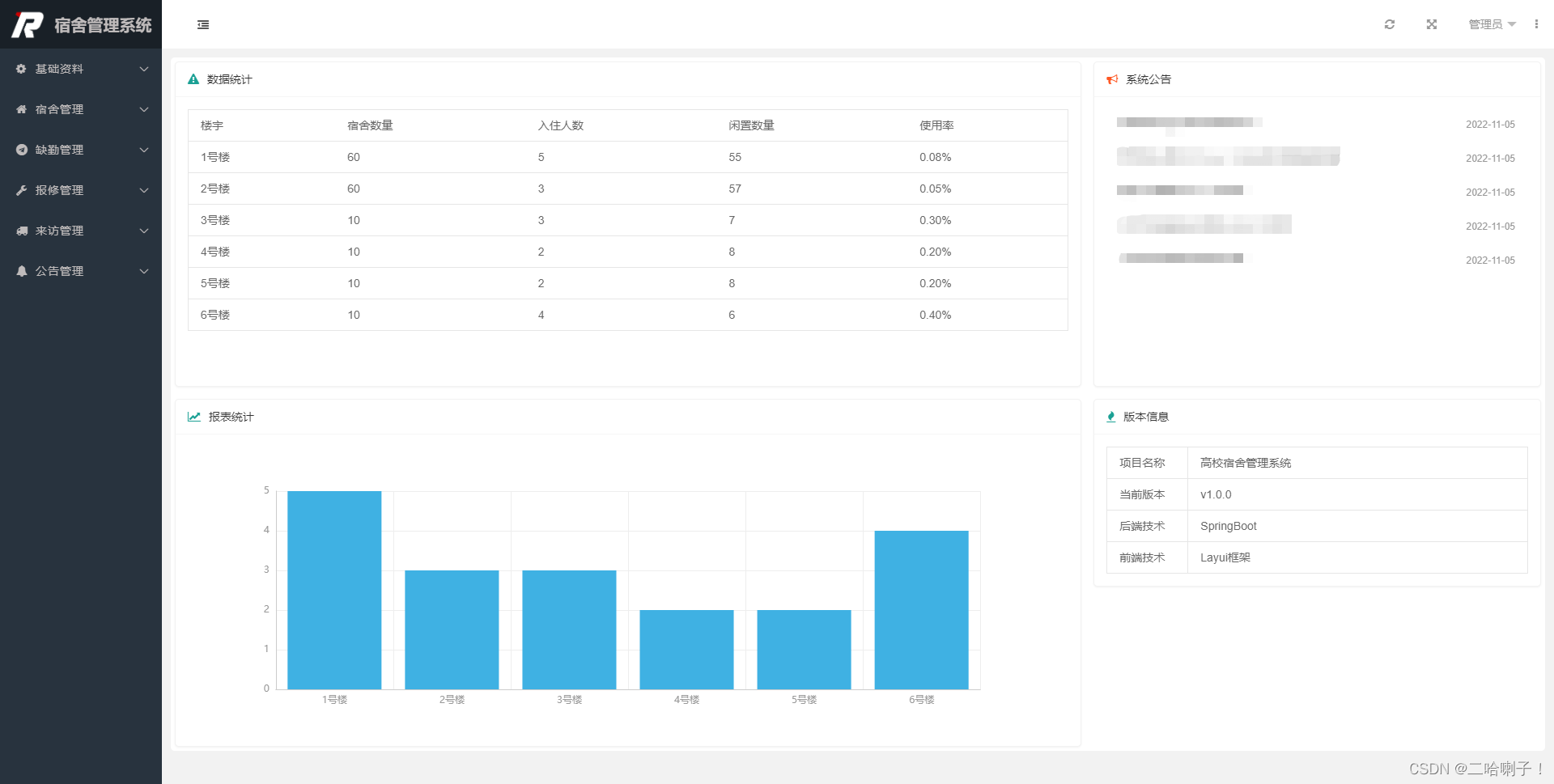Click the 楼宇 column header
Image resolution: width=1554 pixels, height=784 pixels.
click(x=212, y=125)
